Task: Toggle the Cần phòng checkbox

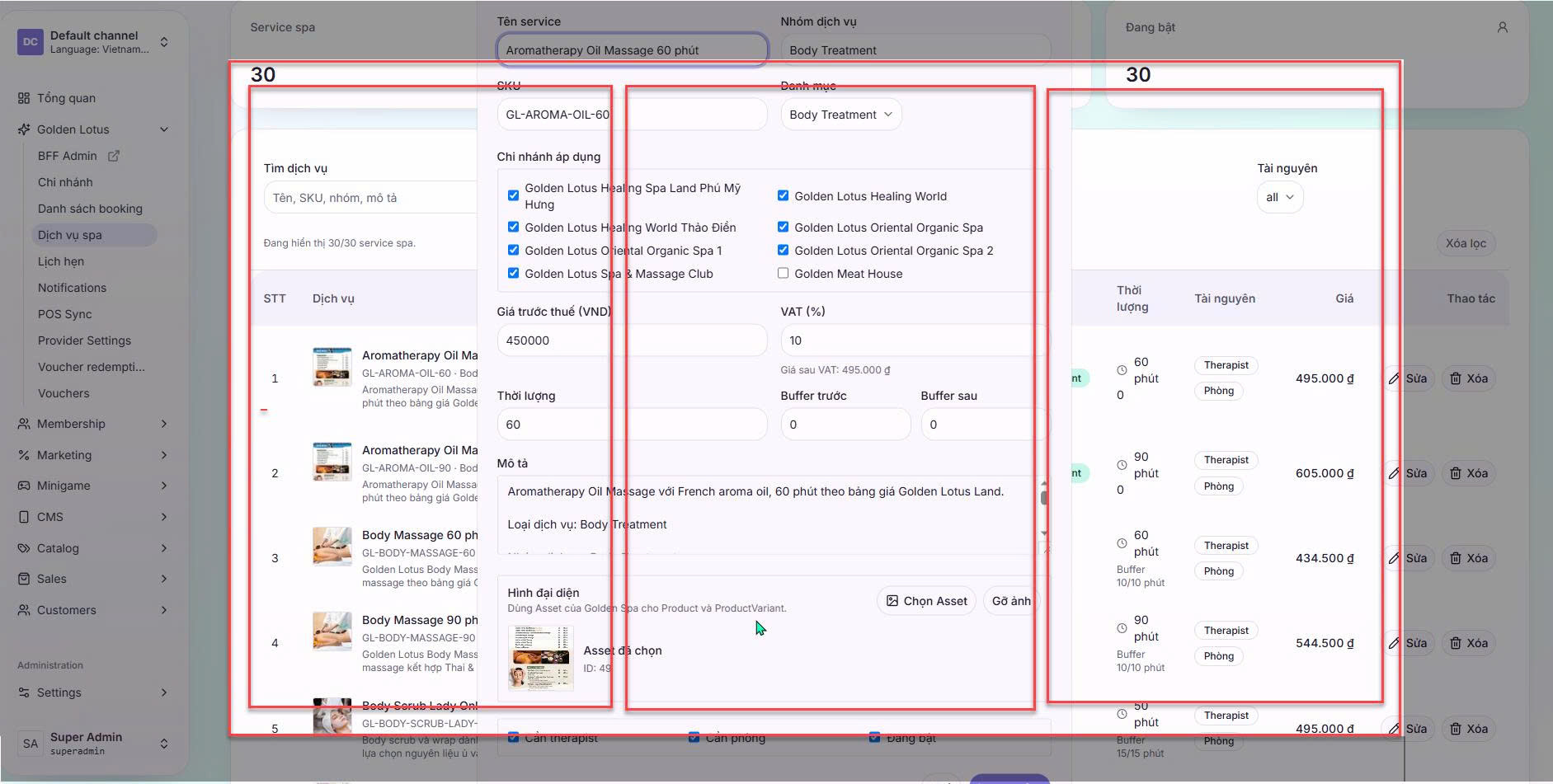Action: pos(694,737)
